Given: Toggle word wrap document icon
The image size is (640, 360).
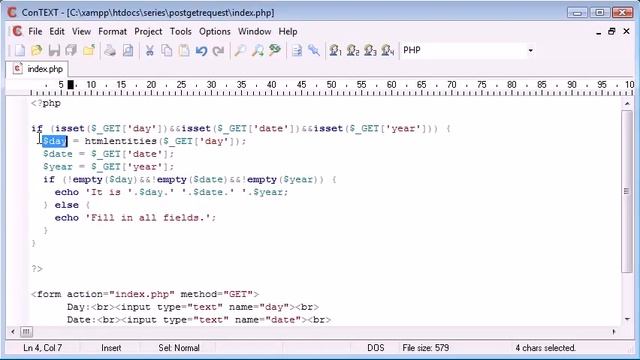Looking at the screenshot, I should click(297, 51).
